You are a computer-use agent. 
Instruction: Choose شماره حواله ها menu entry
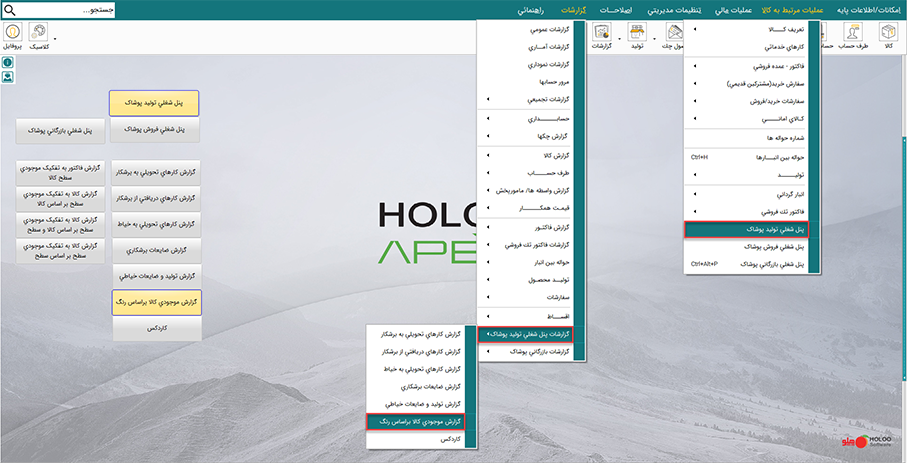746,138
